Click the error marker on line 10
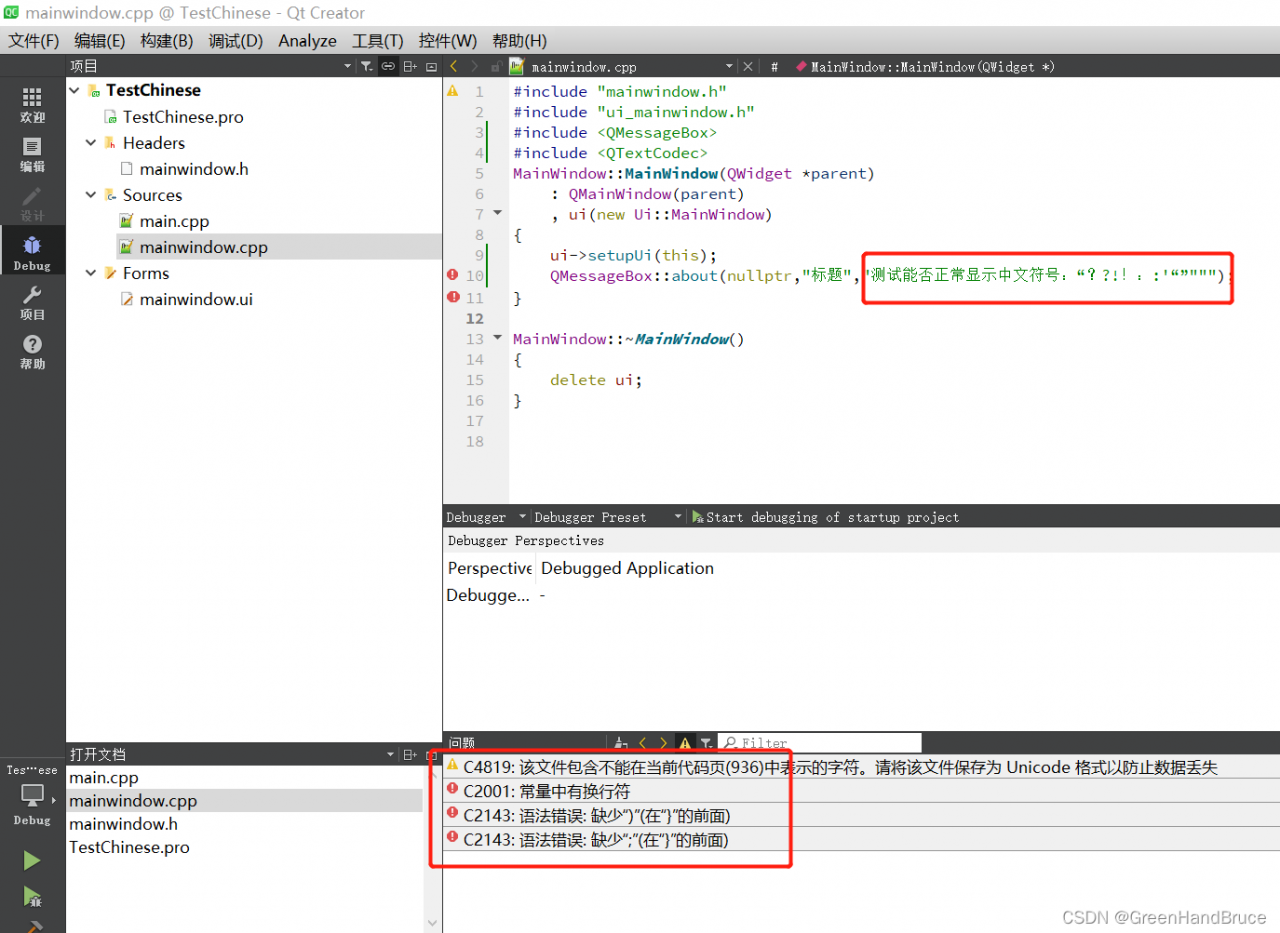The image size is (1280, 933). click(452, 276)
